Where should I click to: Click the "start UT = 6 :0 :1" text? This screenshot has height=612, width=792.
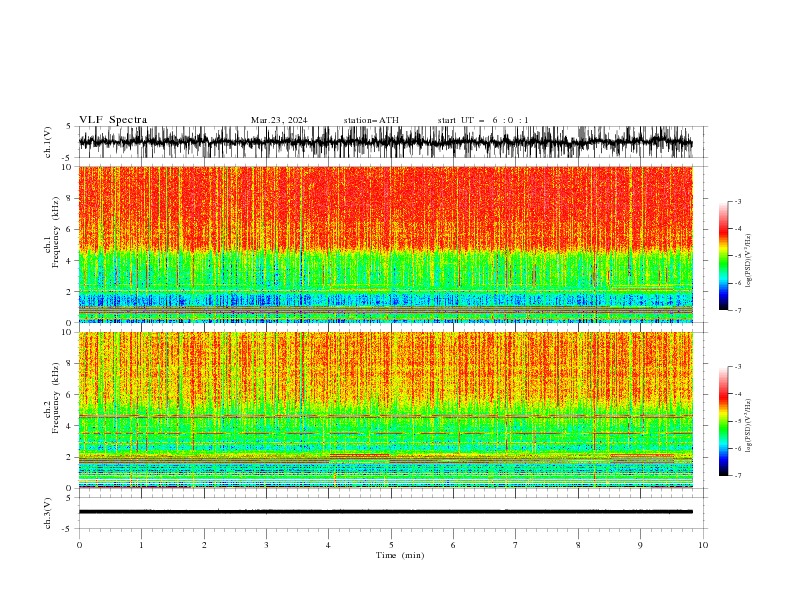483,120
